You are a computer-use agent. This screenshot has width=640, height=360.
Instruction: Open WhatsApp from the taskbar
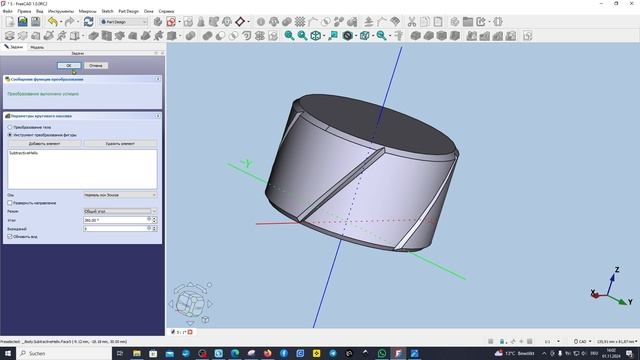(382, 353)
